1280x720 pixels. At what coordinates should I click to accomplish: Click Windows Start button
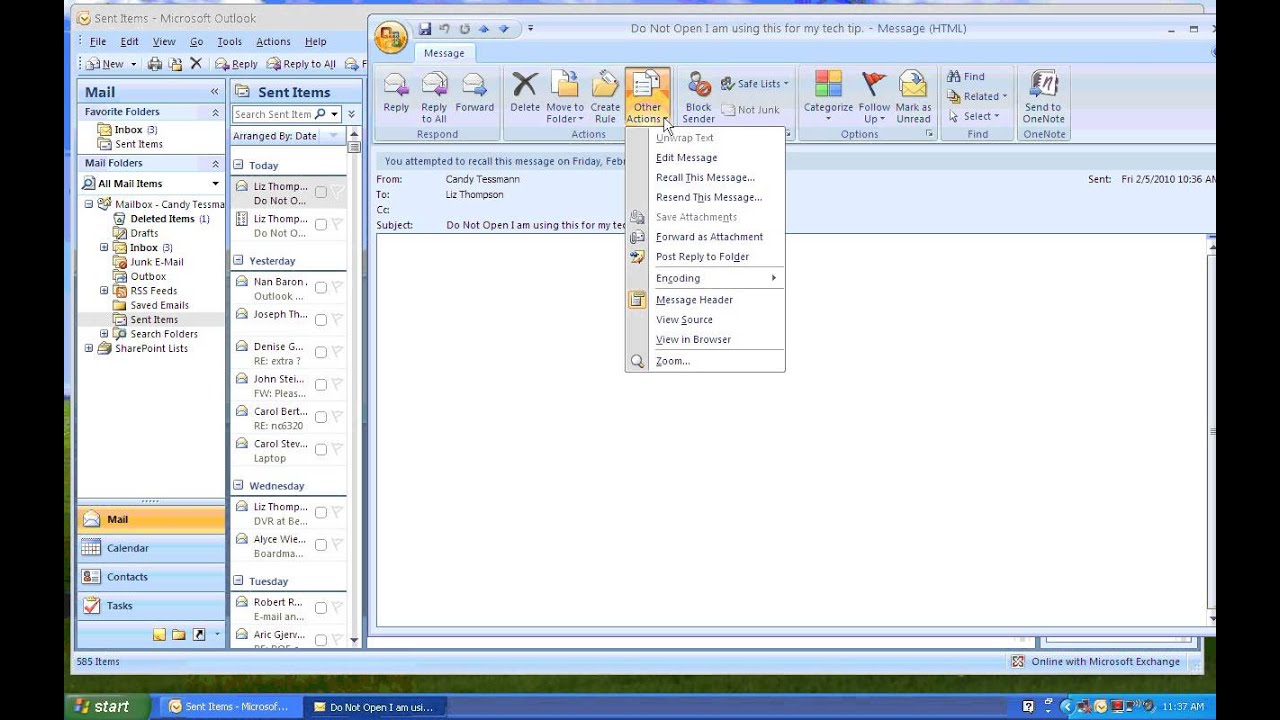point(107,706)
